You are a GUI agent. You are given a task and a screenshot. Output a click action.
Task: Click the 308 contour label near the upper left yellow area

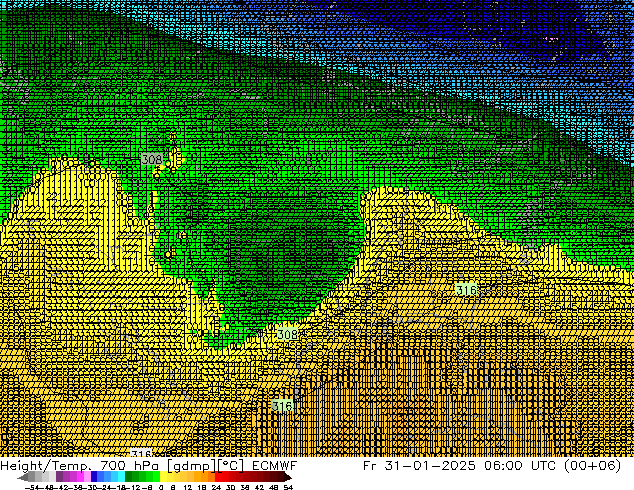click(152, 160)
